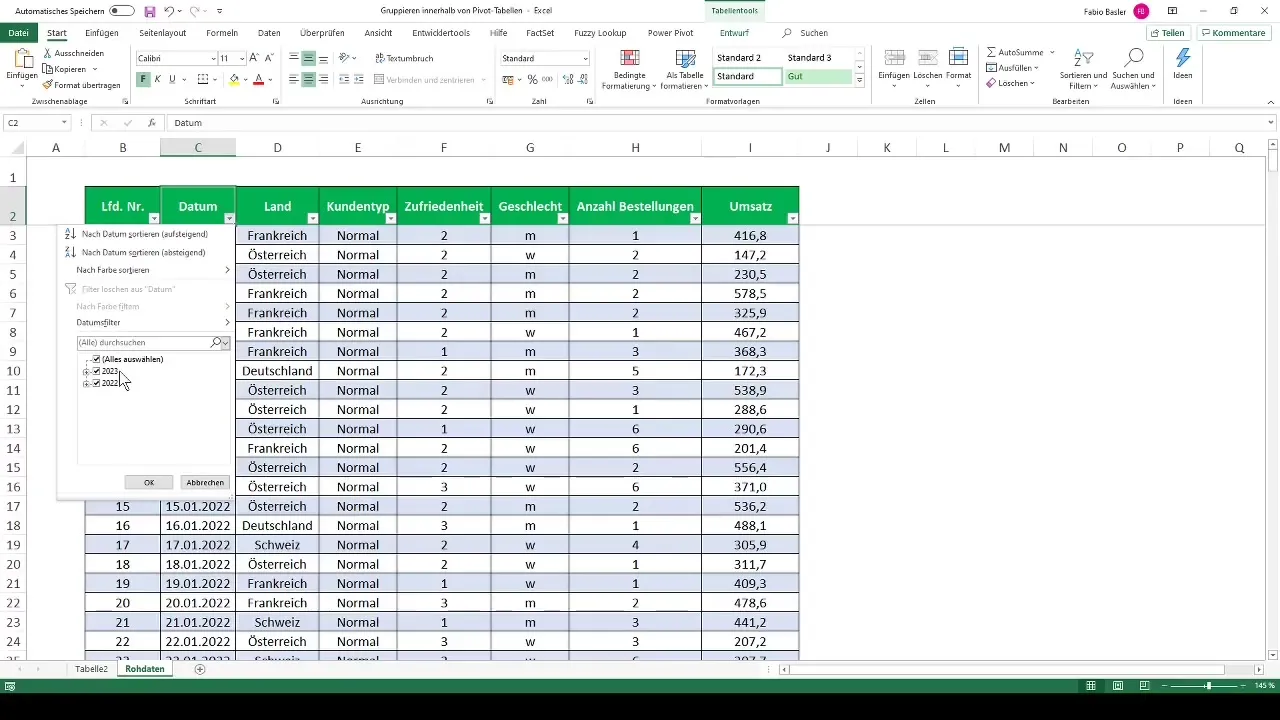
Task: Switch to page layout view in status bar
Action: pos(1117,686)
